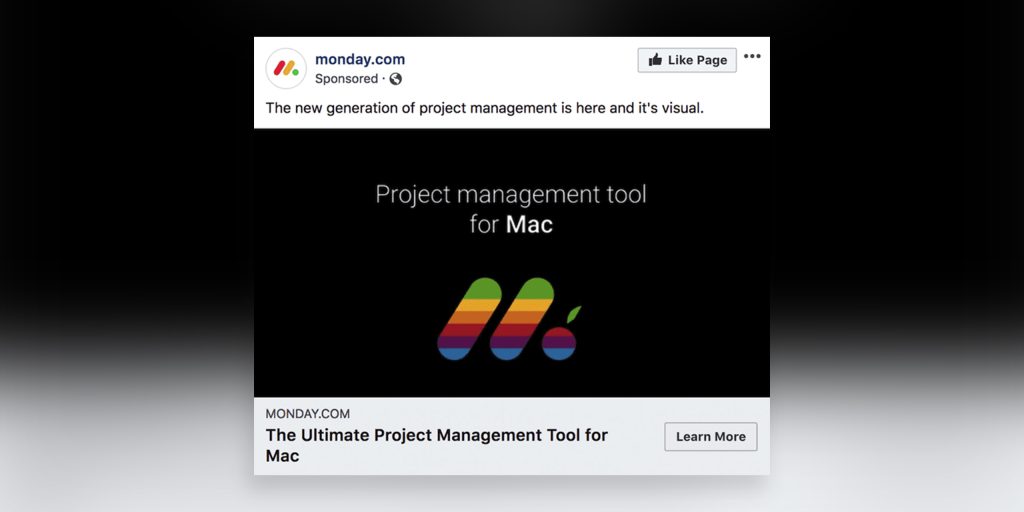Click the second rainbow-striped bar of the logo
This screenshot has height=512, width=1024.
[521, 319]
